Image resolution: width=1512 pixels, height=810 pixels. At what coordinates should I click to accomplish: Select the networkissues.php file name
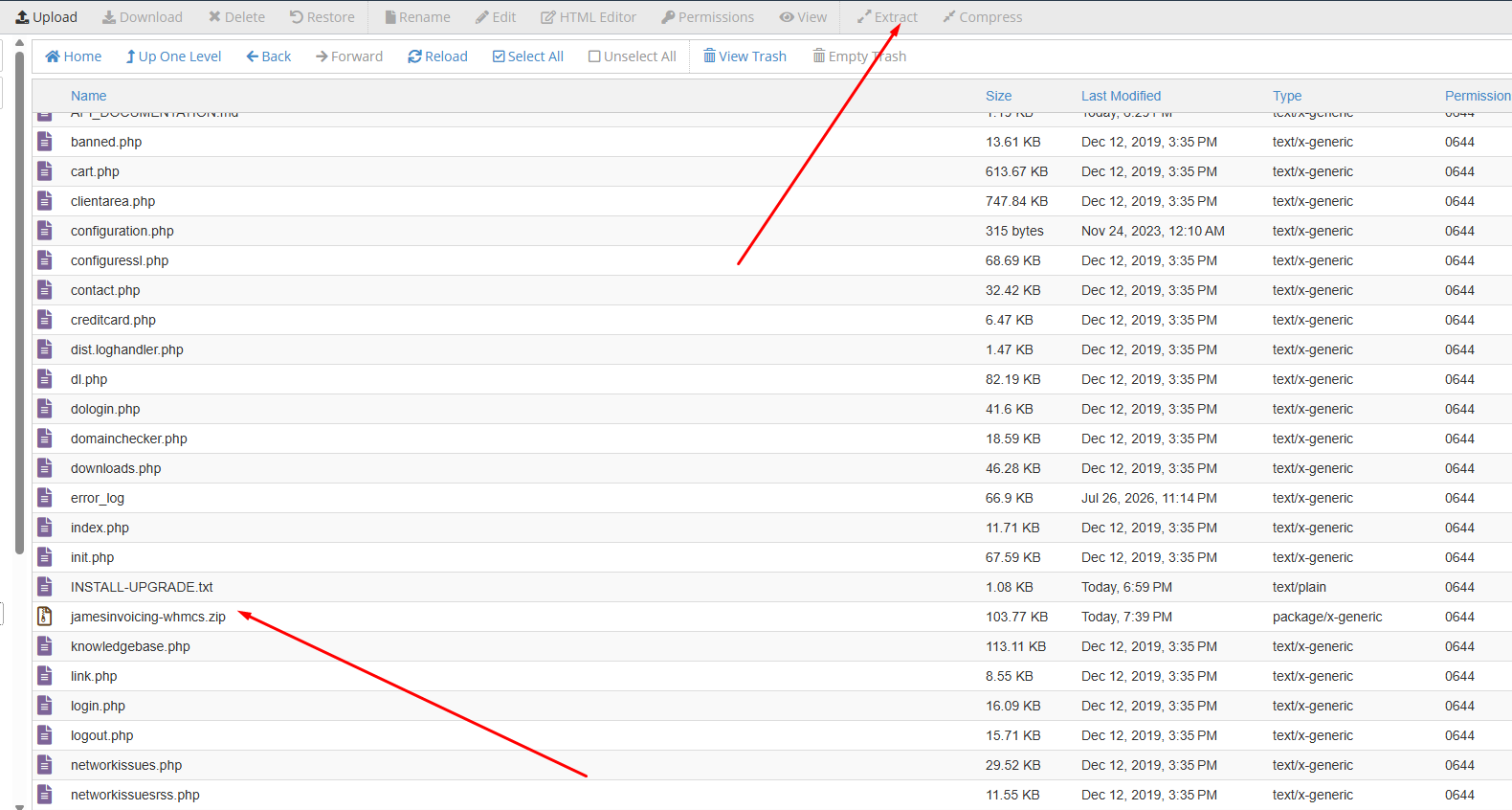(126, 765)
